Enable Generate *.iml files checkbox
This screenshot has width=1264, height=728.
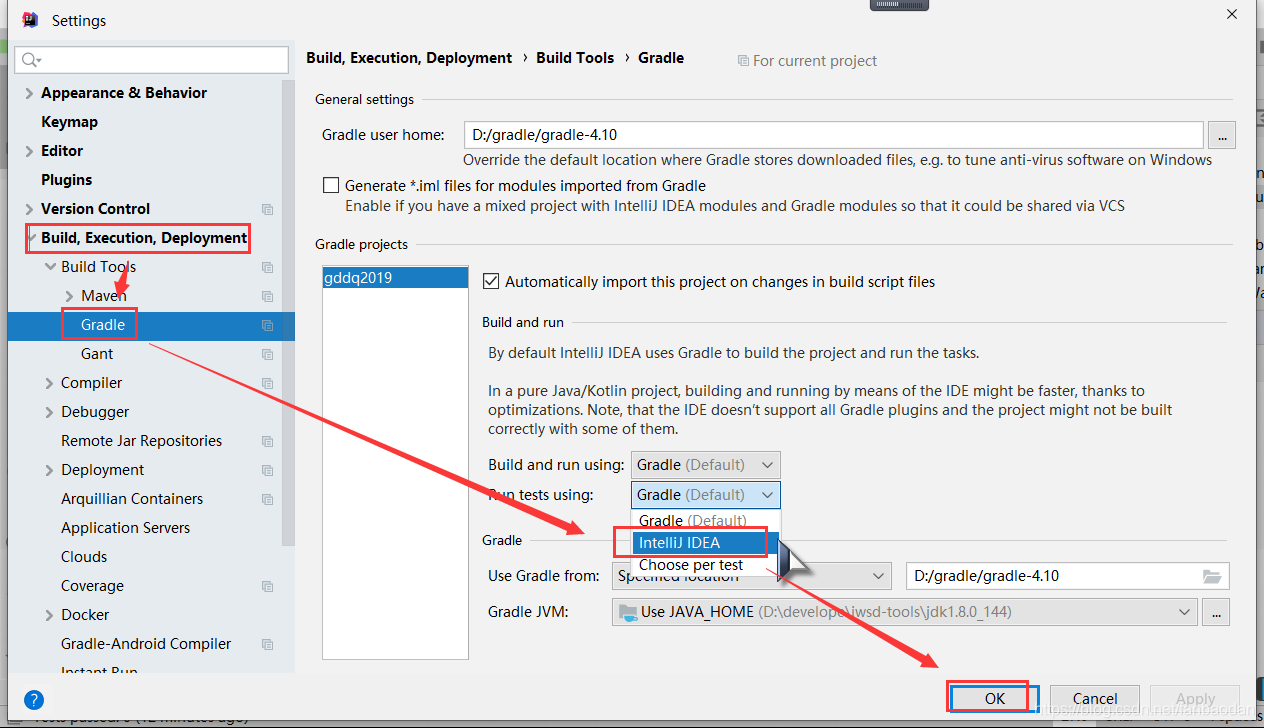coord(331,185)
